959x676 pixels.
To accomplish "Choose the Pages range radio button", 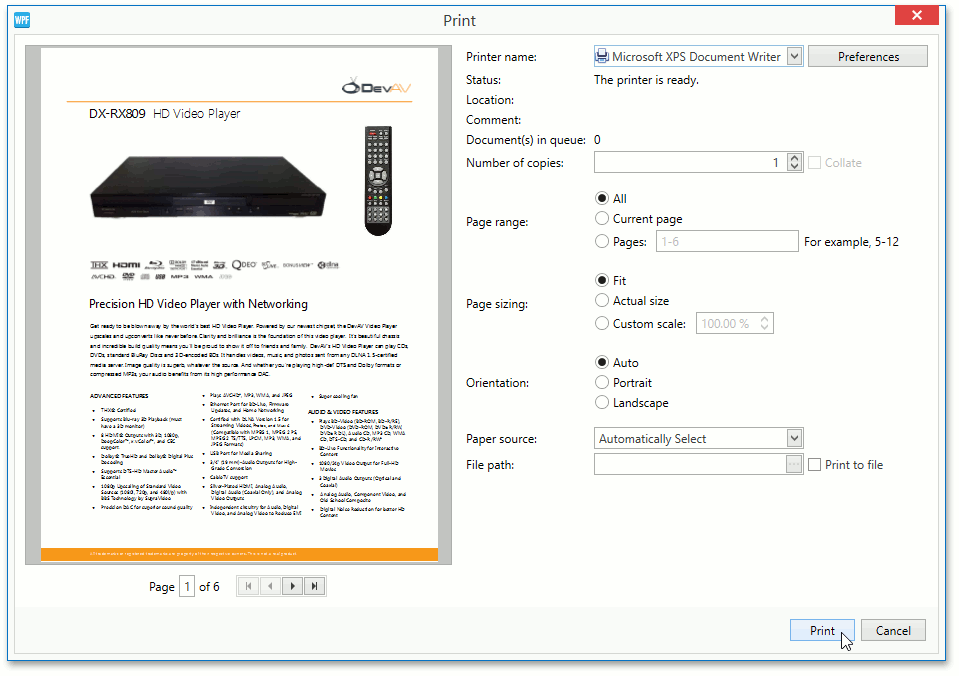I will [602, 242].
